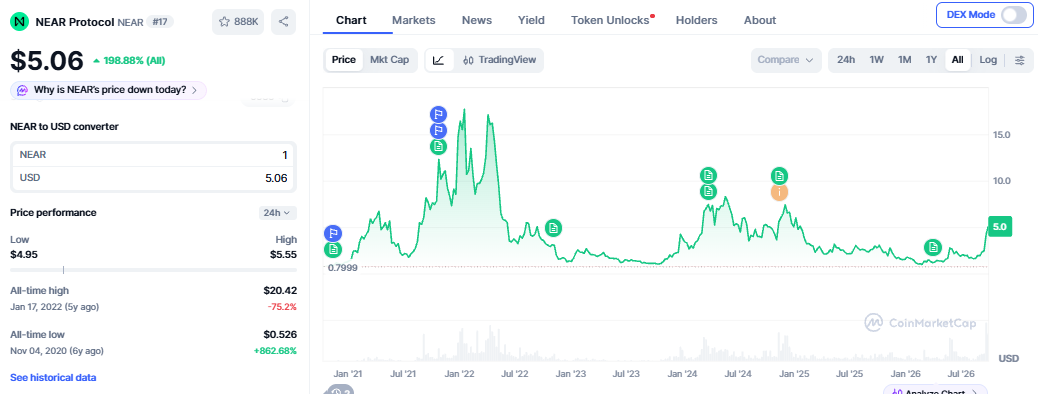Set chart range to 1W
The image size is (1038, 394).
[876, 60]
